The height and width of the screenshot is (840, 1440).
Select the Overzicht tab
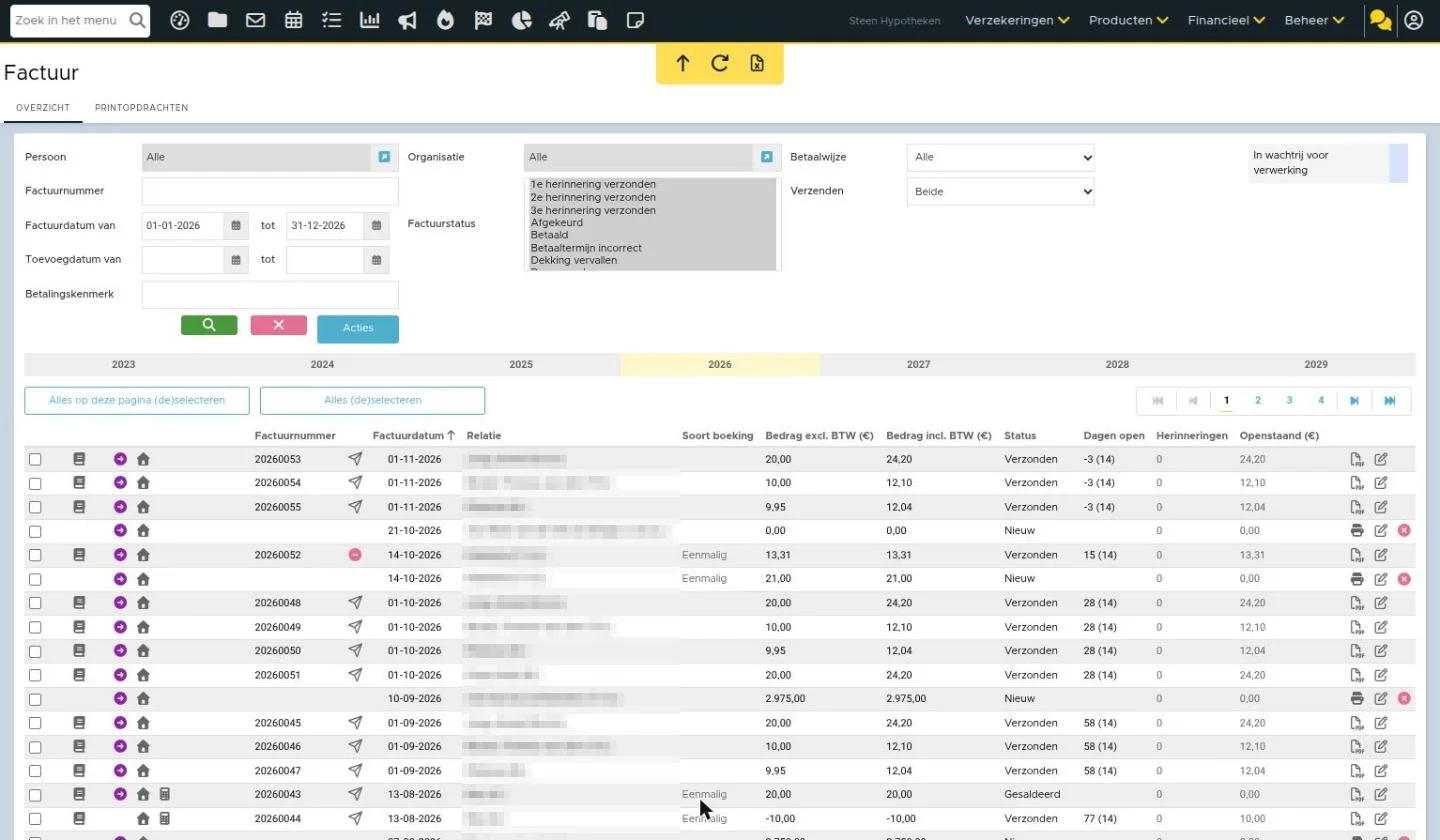pos(43,108)
